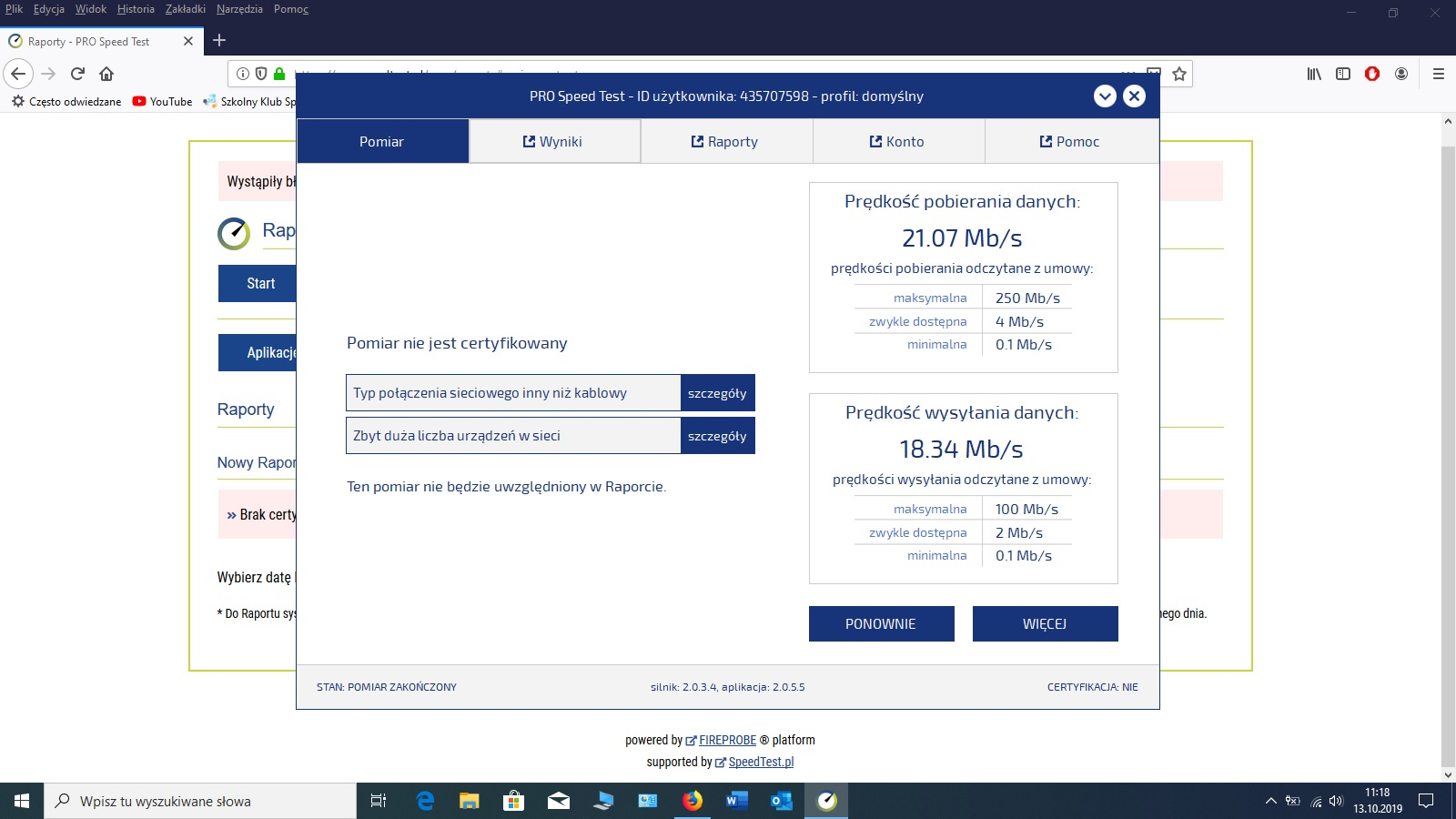Screen dimensions: 1456x819
Task: Open the Widok menu
Action: click(x=91, y=9)
